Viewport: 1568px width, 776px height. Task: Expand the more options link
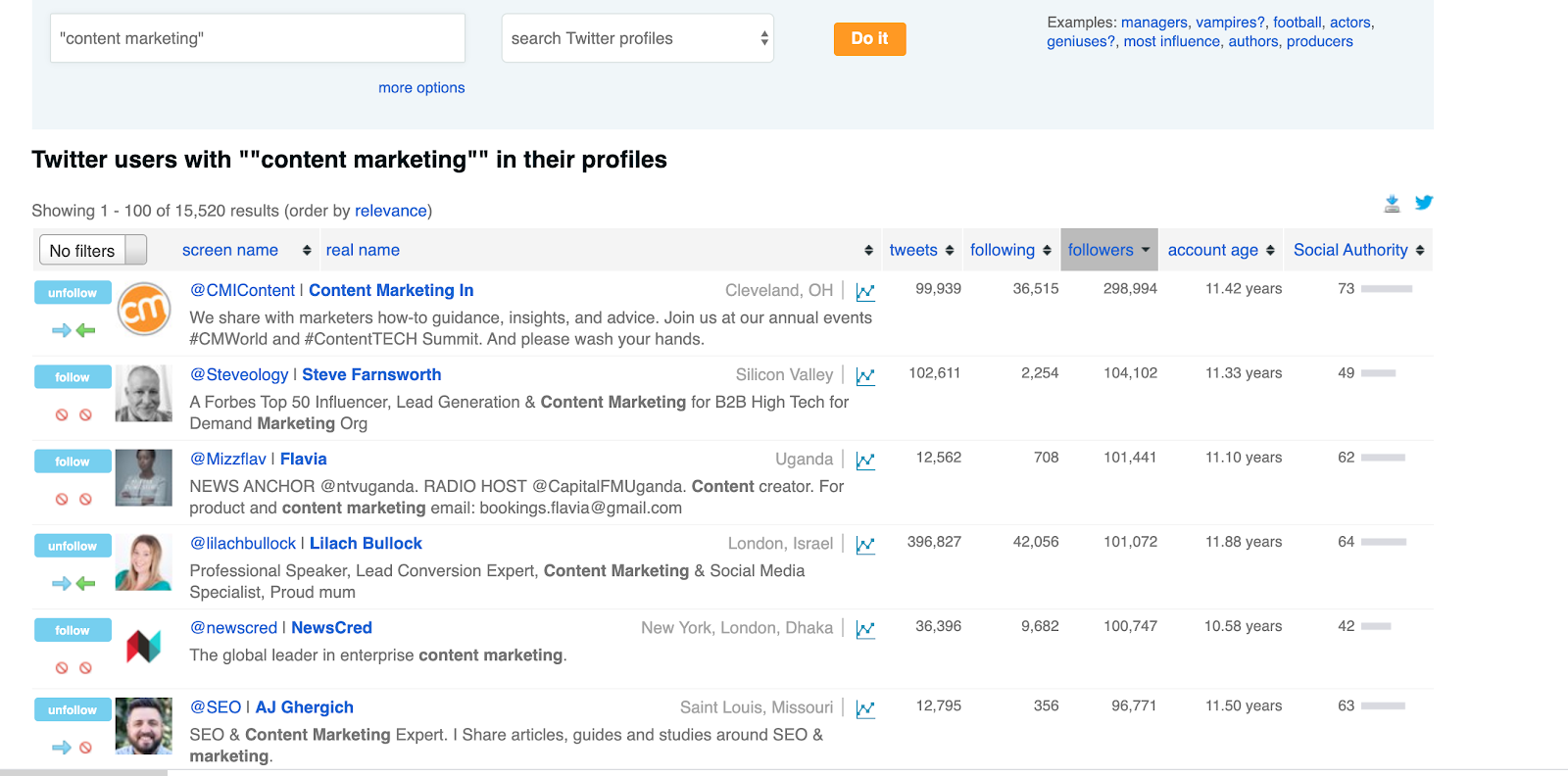(x=421, y=88)
